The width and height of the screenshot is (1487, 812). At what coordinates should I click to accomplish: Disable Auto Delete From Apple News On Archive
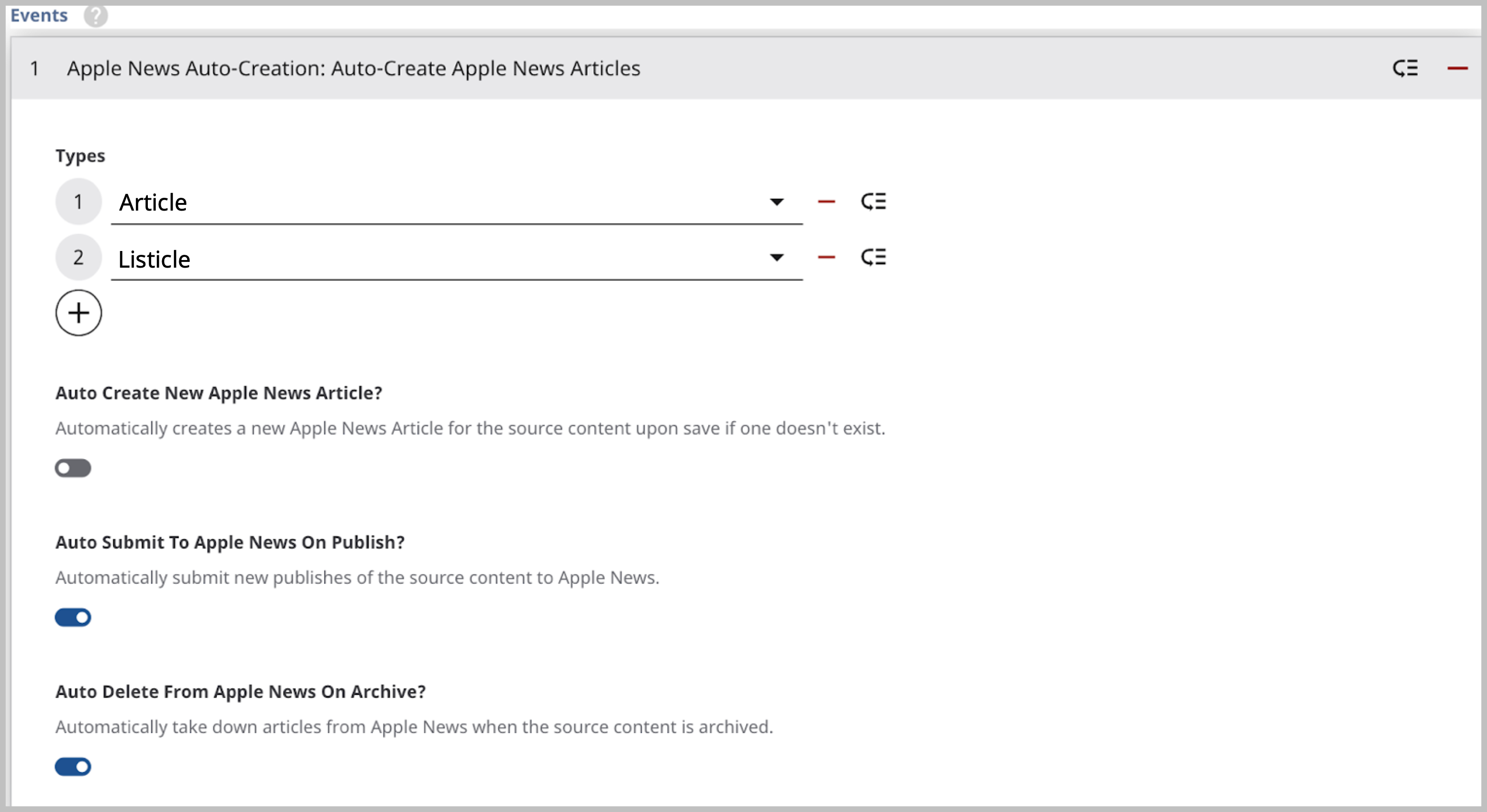pos(73,766)
